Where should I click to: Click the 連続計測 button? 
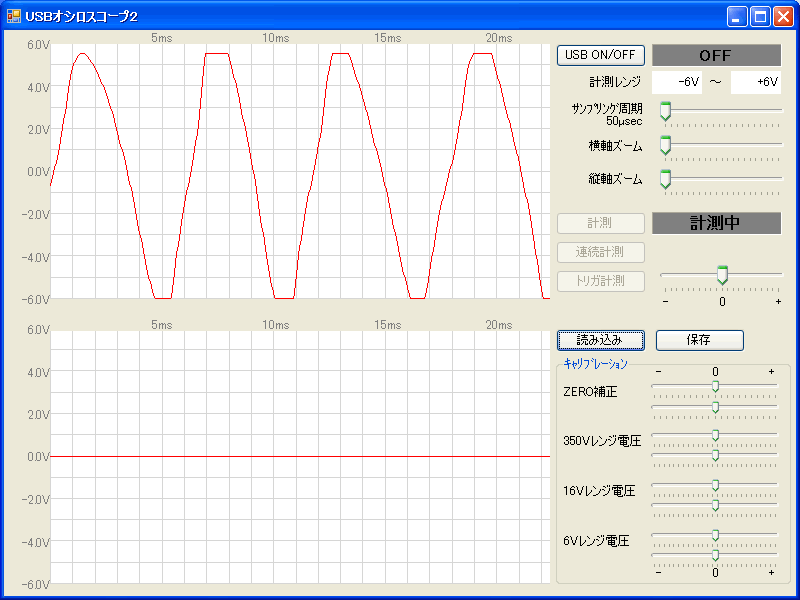tap(601, 252)
